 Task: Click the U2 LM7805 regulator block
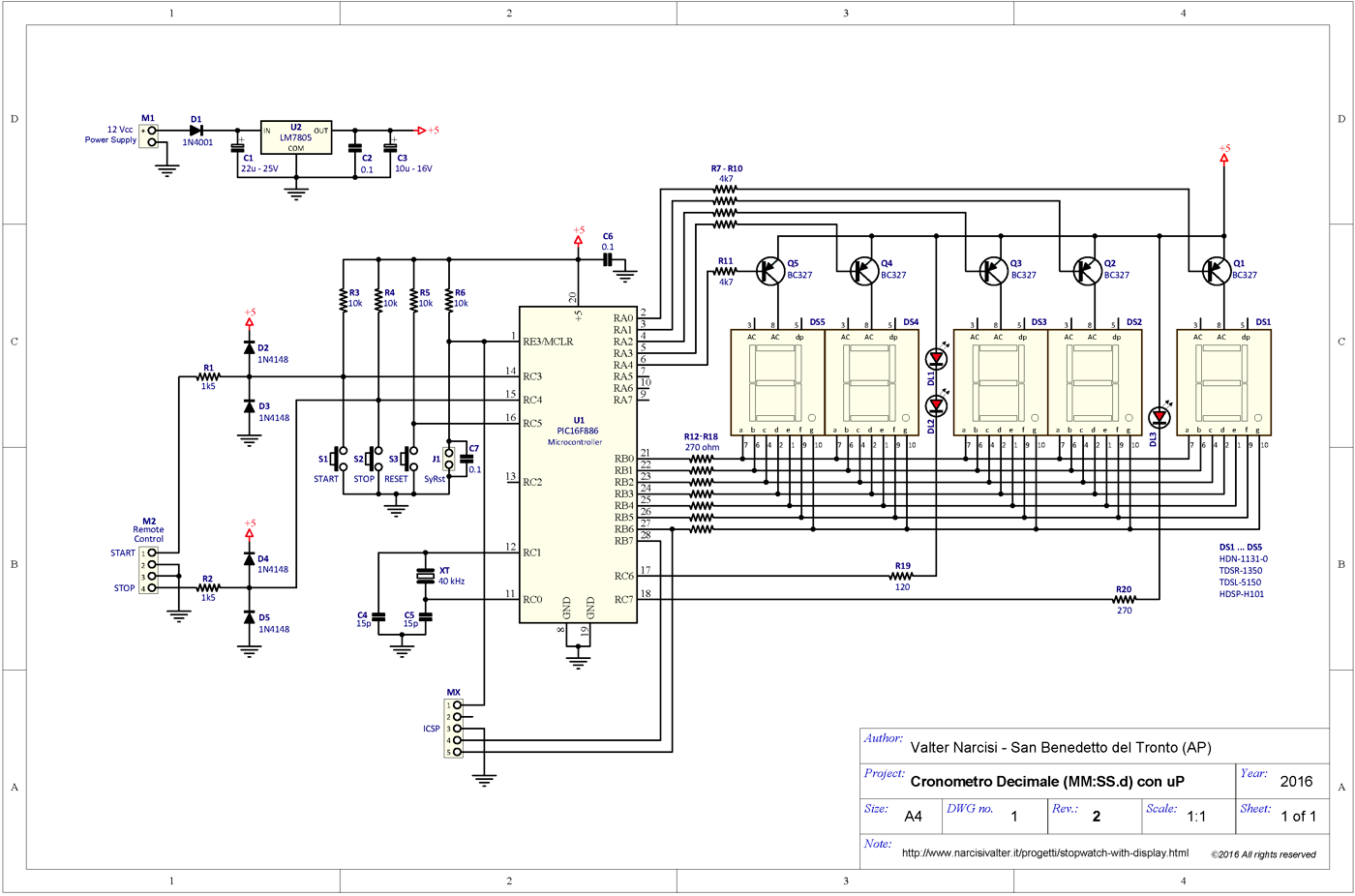coord(296,137)
